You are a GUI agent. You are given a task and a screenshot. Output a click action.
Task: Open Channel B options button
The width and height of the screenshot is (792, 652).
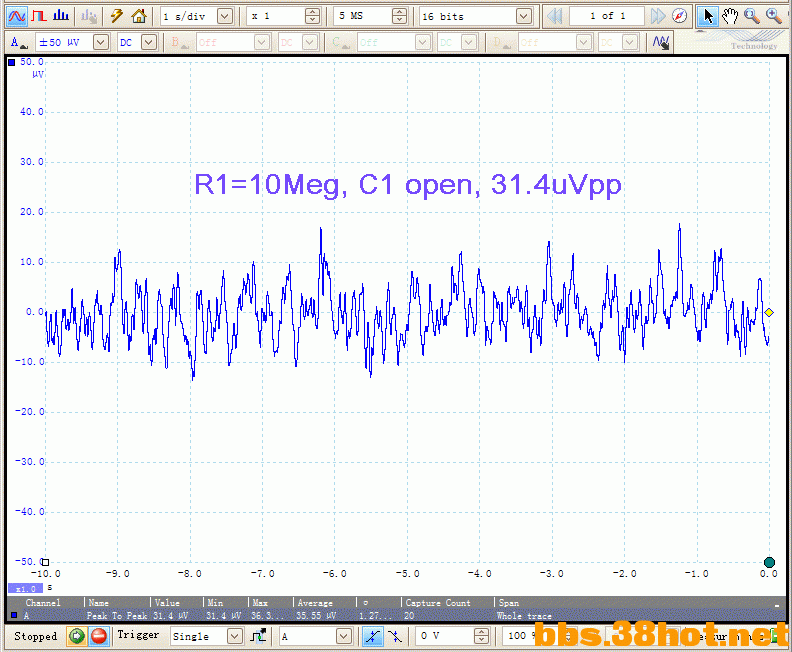[x=179, y=42]
